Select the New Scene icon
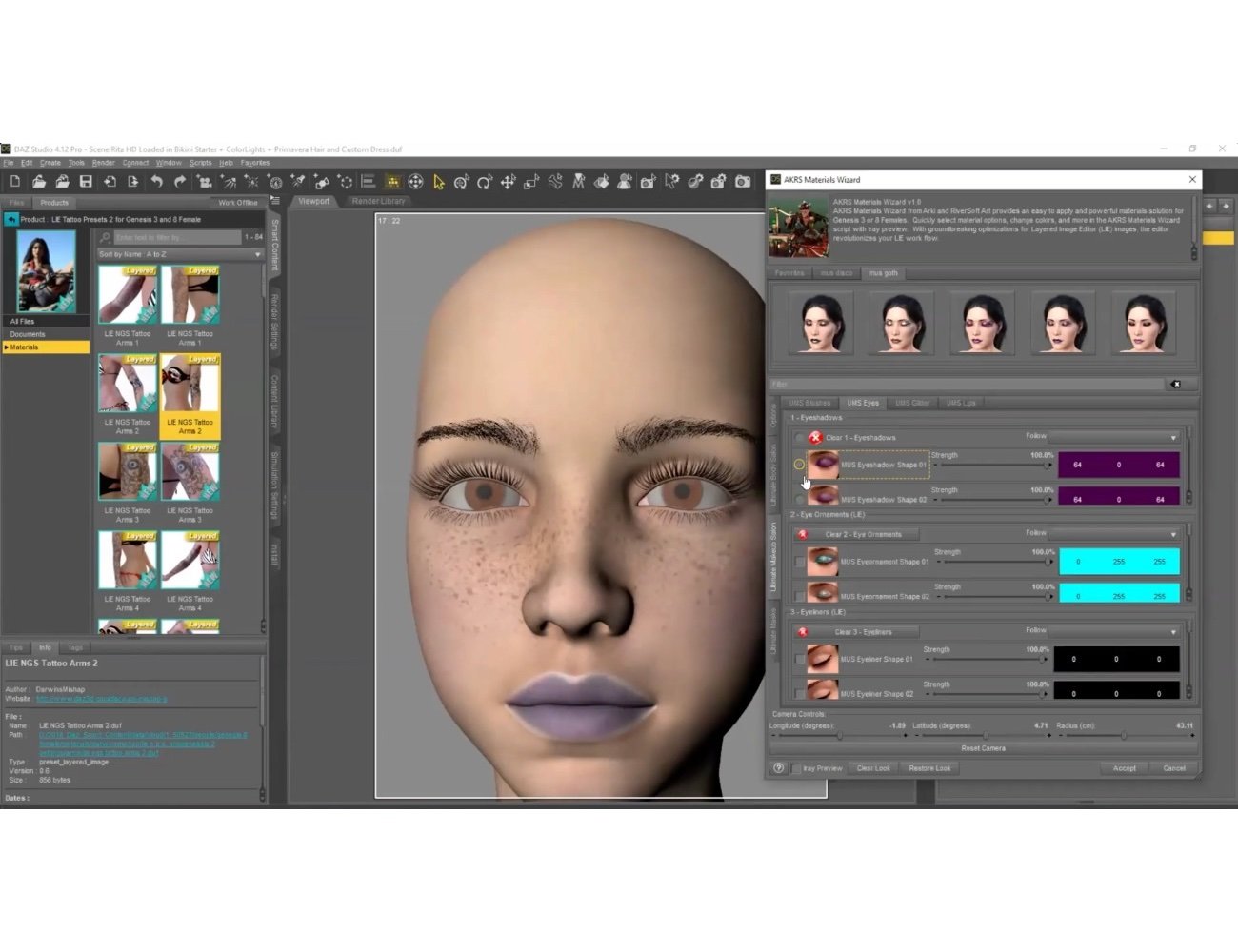This screenshot has height=952, width=1238. [15, 182]
